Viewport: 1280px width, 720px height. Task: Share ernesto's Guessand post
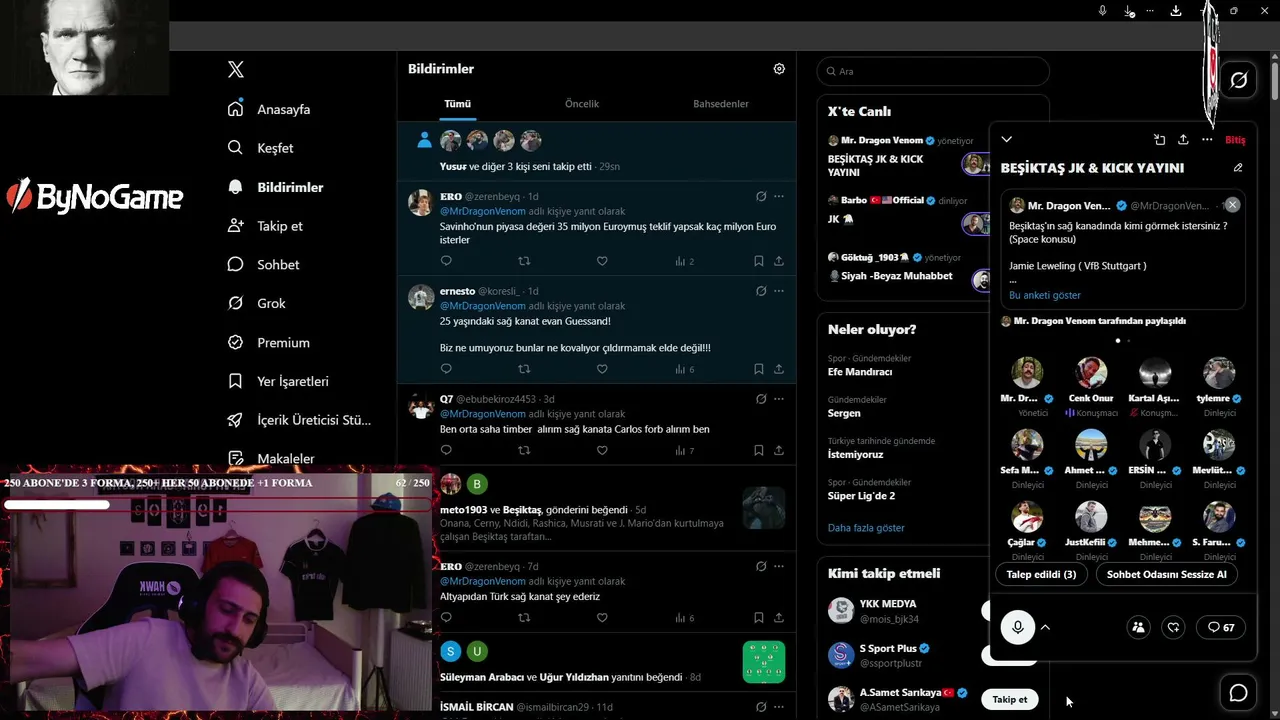pos(779,369)
